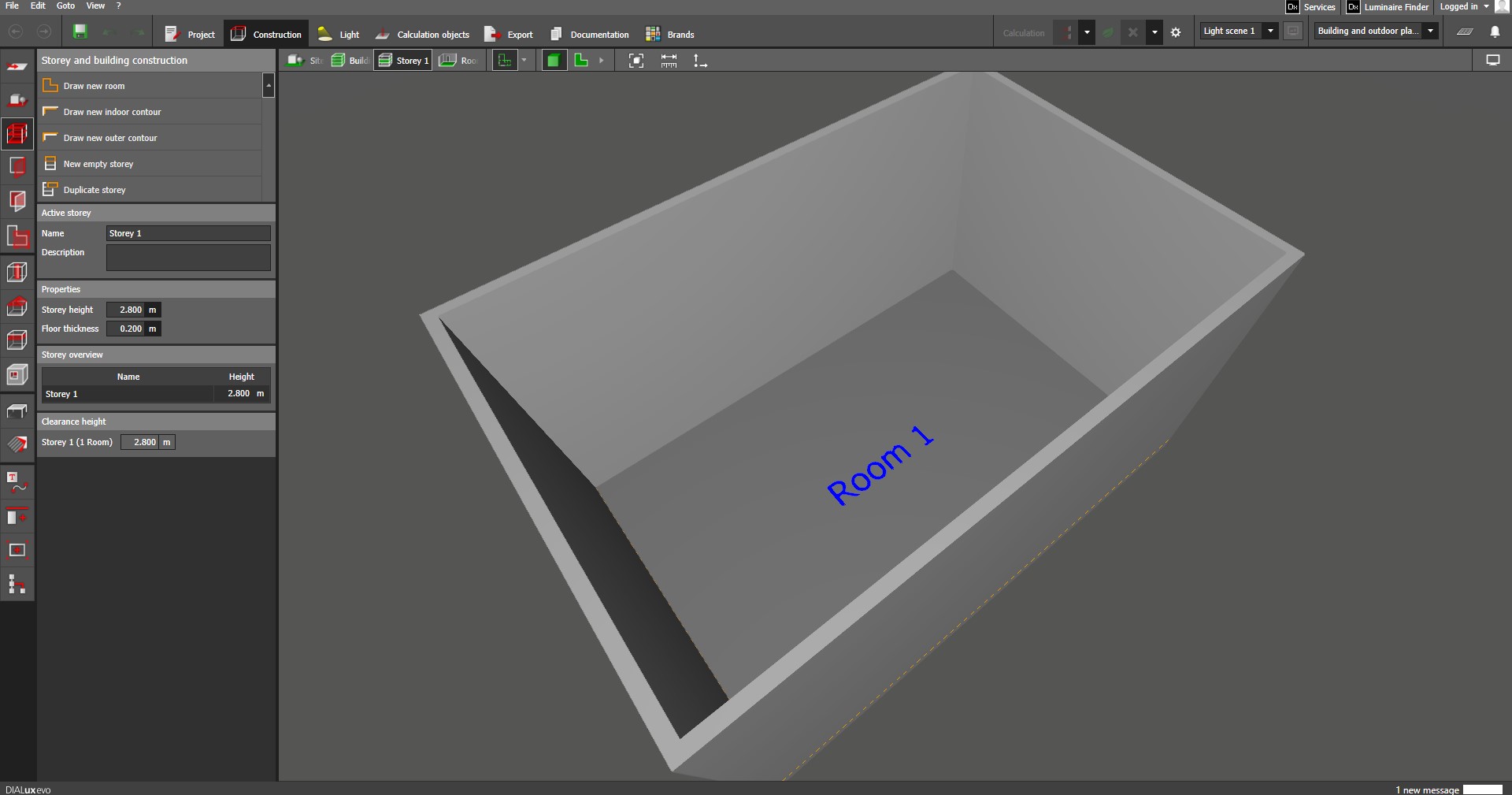
Task: Click New empty storey
Action: tap(98, 164)
